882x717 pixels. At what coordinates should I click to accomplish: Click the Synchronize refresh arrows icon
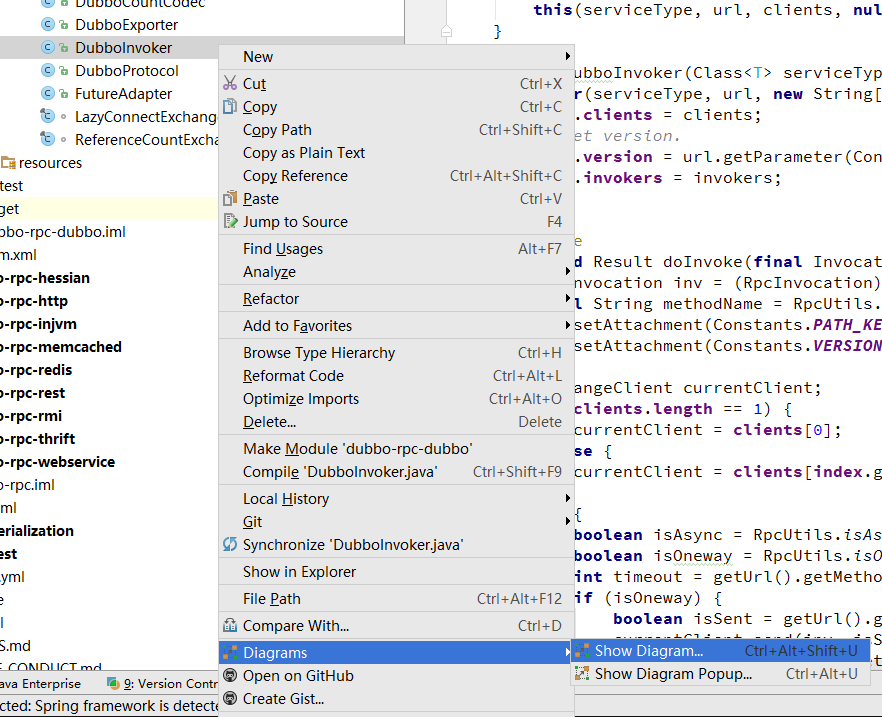(230, 544)
